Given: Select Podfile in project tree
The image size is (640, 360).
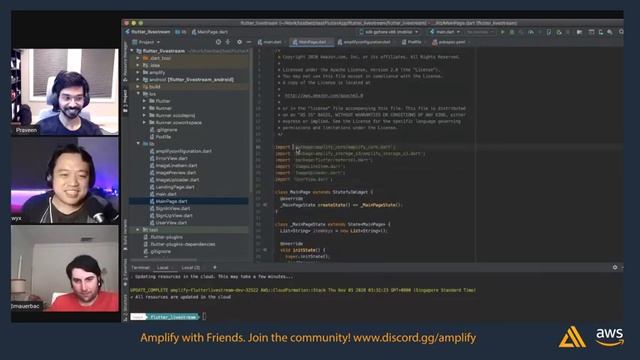Looking at the screenshot, I should pos(163,137).
